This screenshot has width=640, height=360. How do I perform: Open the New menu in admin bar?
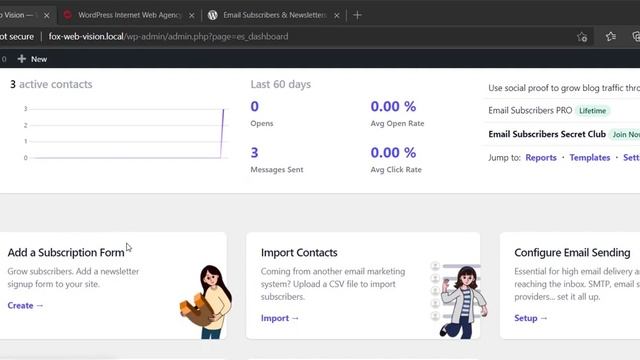coord(33,59)
